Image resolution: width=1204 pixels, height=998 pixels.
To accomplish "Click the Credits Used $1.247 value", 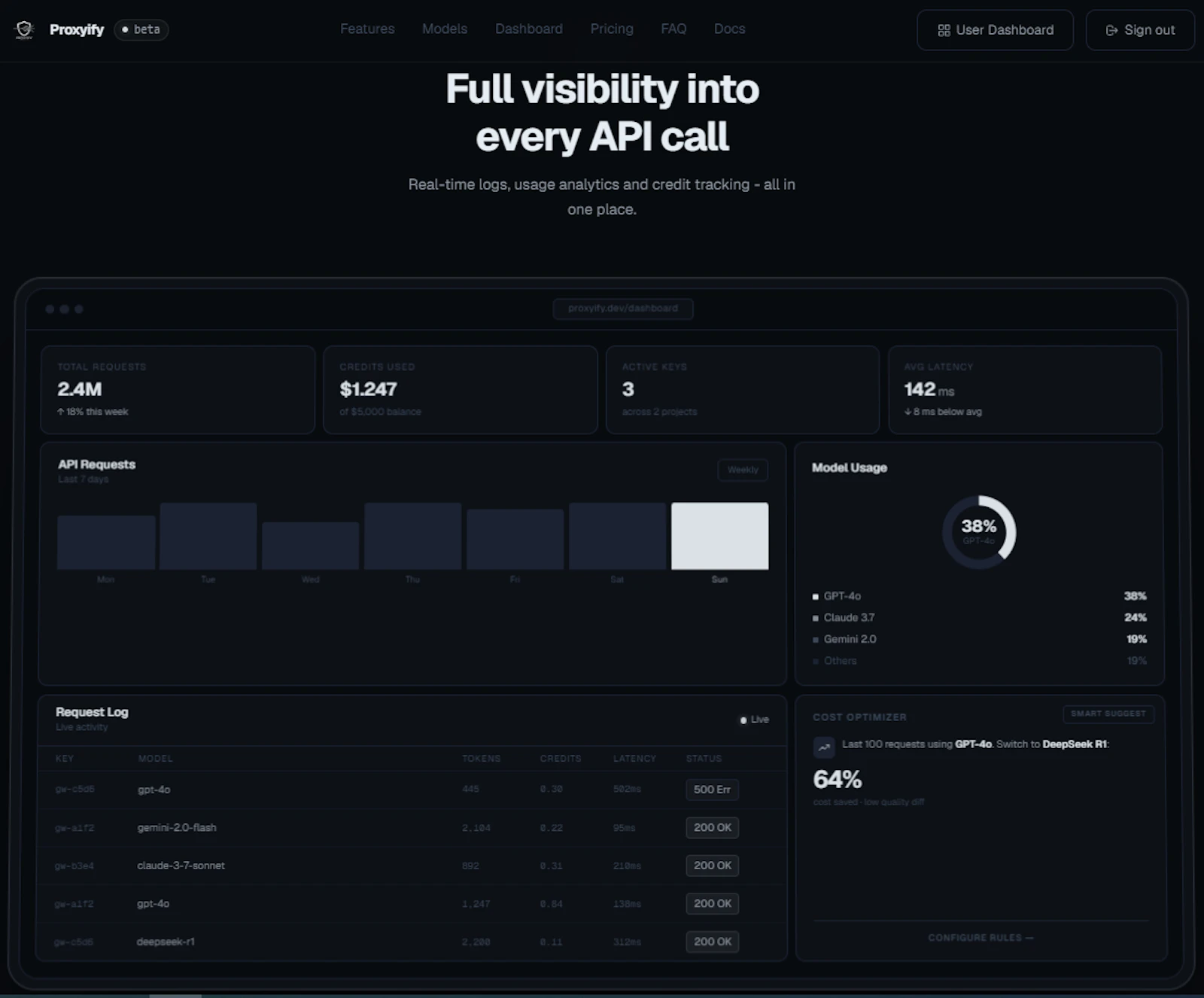I will [368, 389].
